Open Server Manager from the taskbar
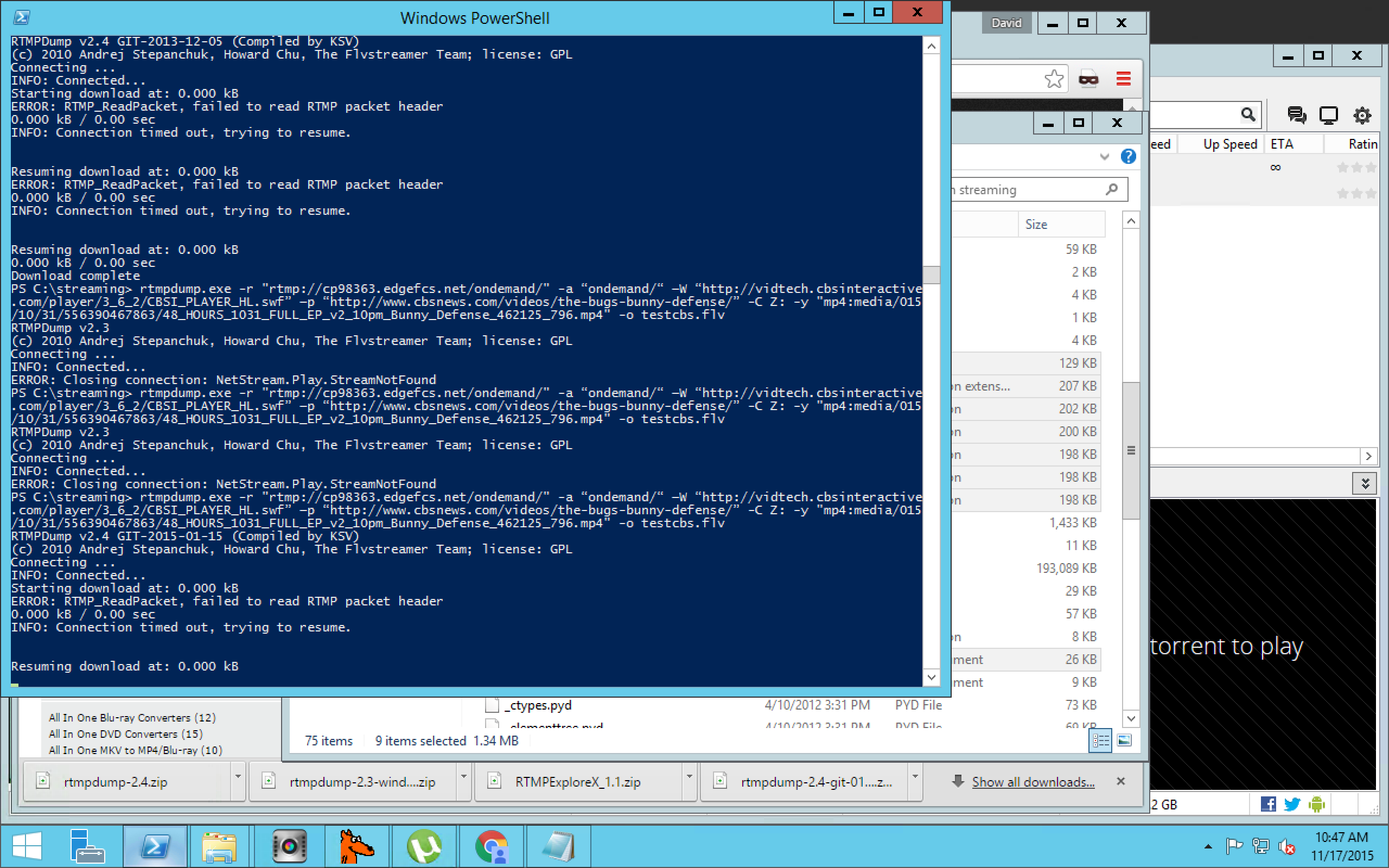 [x=87, y=846]
